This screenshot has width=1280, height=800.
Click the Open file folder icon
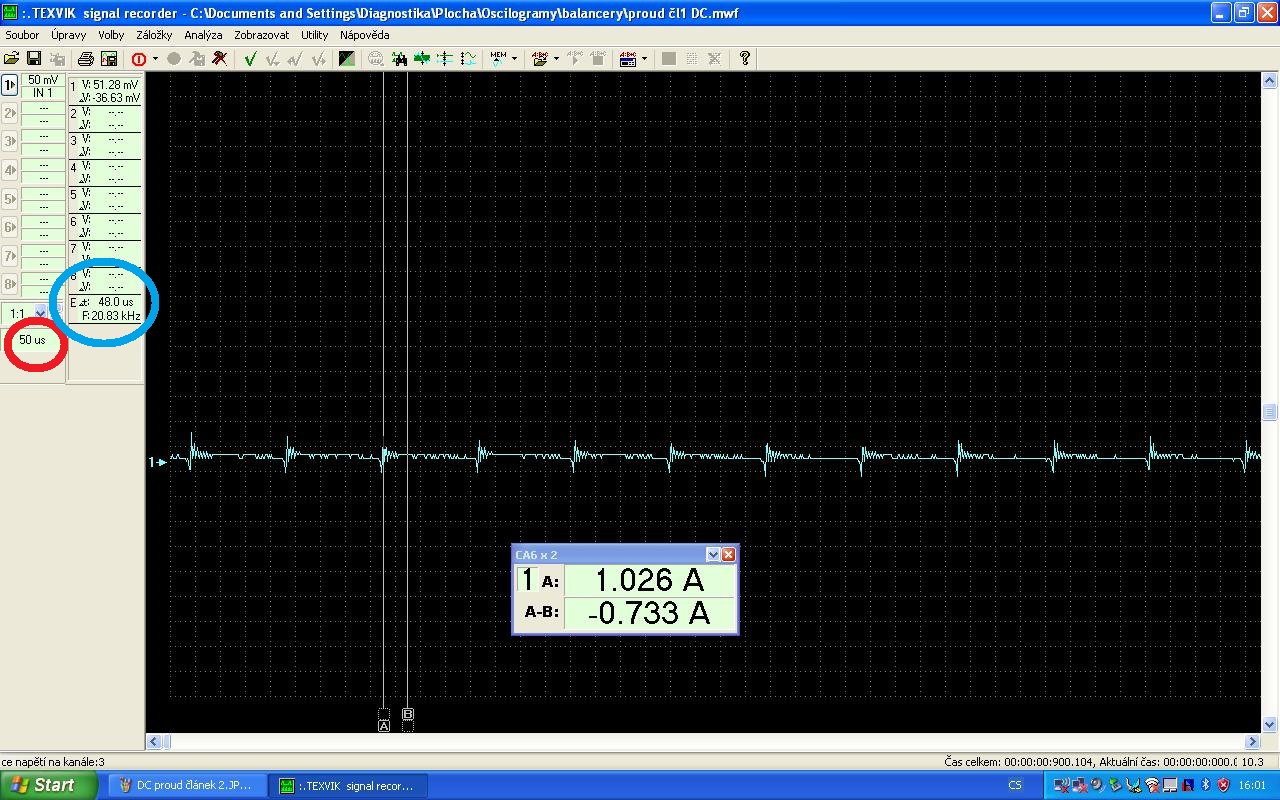(12, 59)
